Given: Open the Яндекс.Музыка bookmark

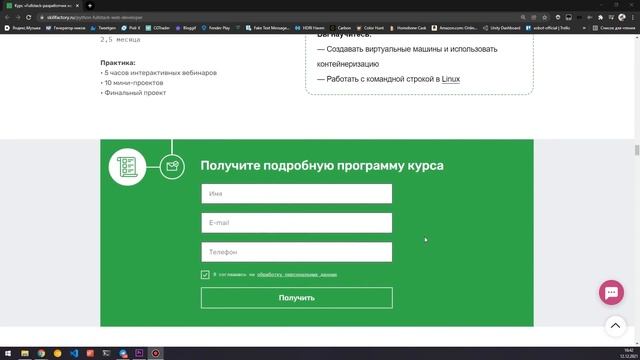Looking at the screenshot, I should pyautogui.click(x=22, y=28).
